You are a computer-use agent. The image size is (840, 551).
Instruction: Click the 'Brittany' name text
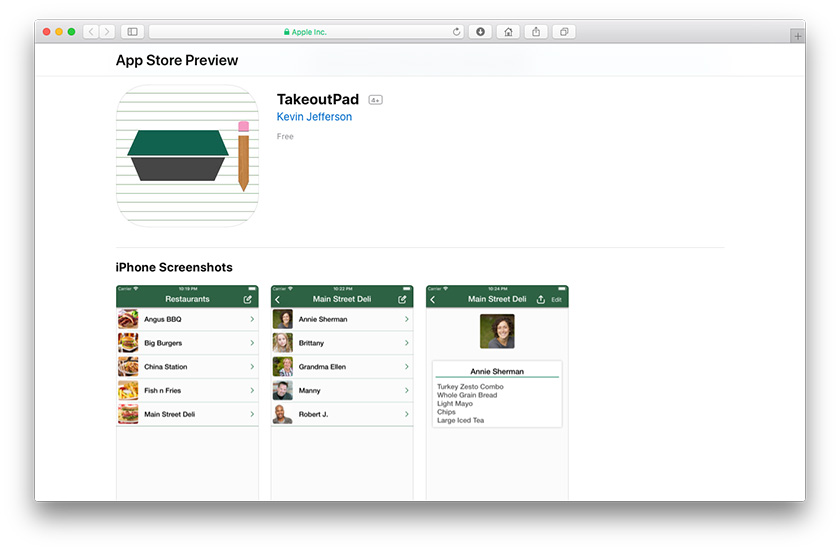[311, 343]
